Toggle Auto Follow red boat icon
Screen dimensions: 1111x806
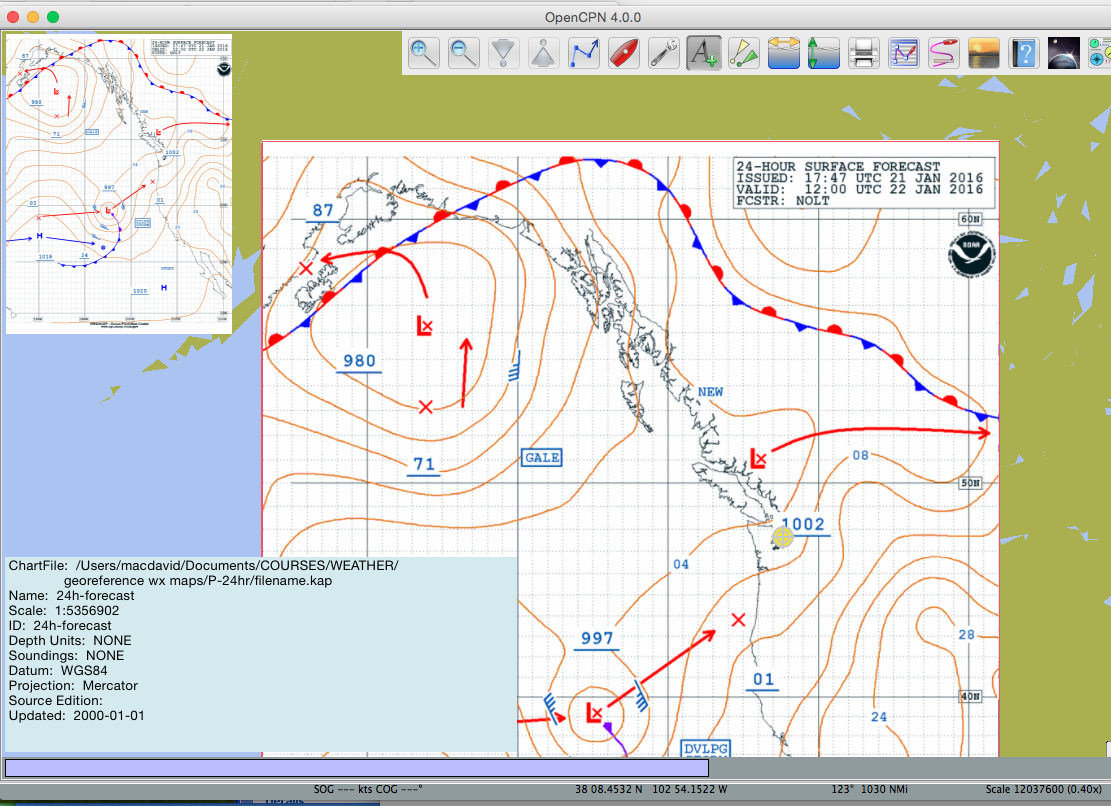tap(624, 53)
